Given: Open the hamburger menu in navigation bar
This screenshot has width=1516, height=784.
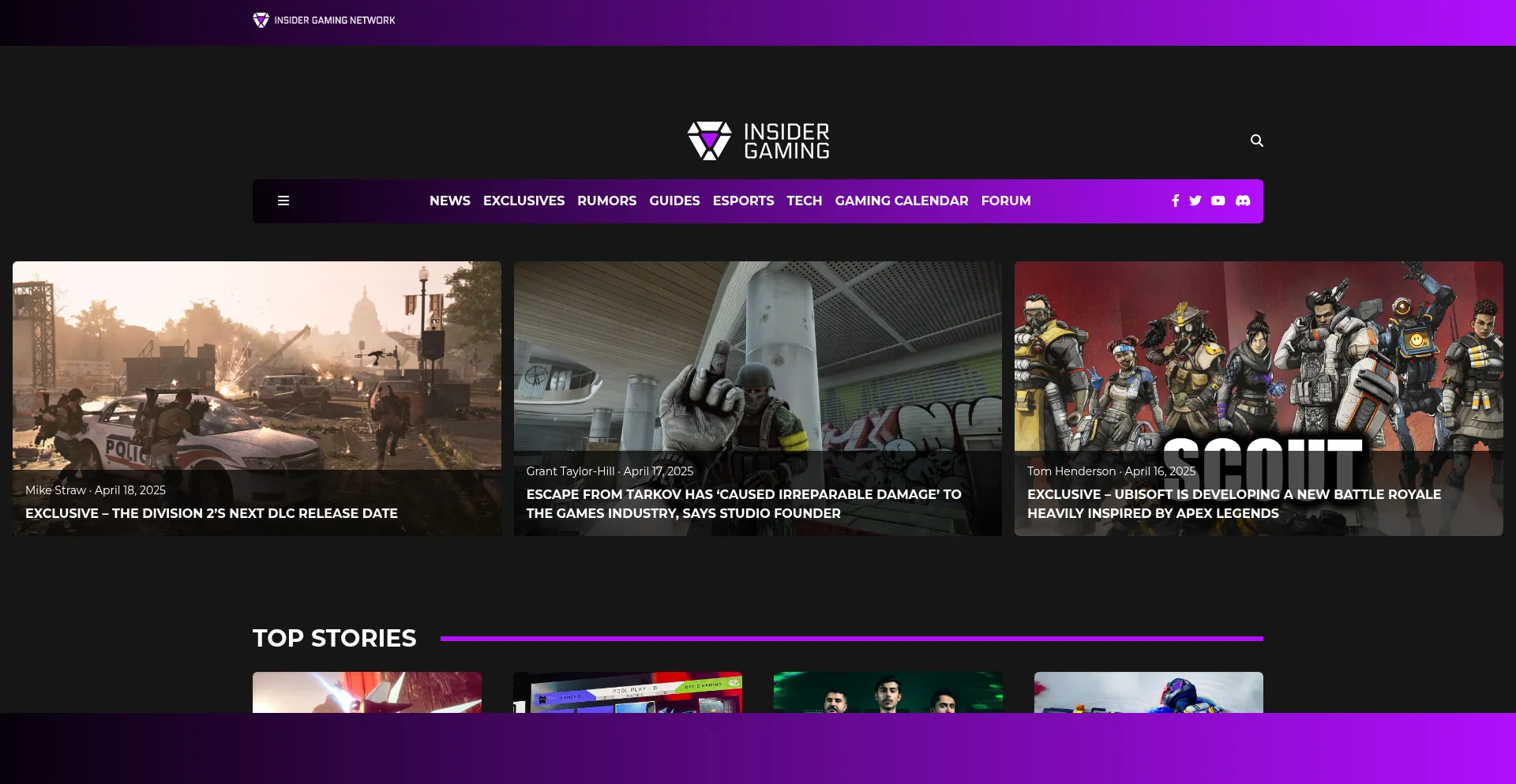Looking at the screenshot, I should (x=283, y=201).
